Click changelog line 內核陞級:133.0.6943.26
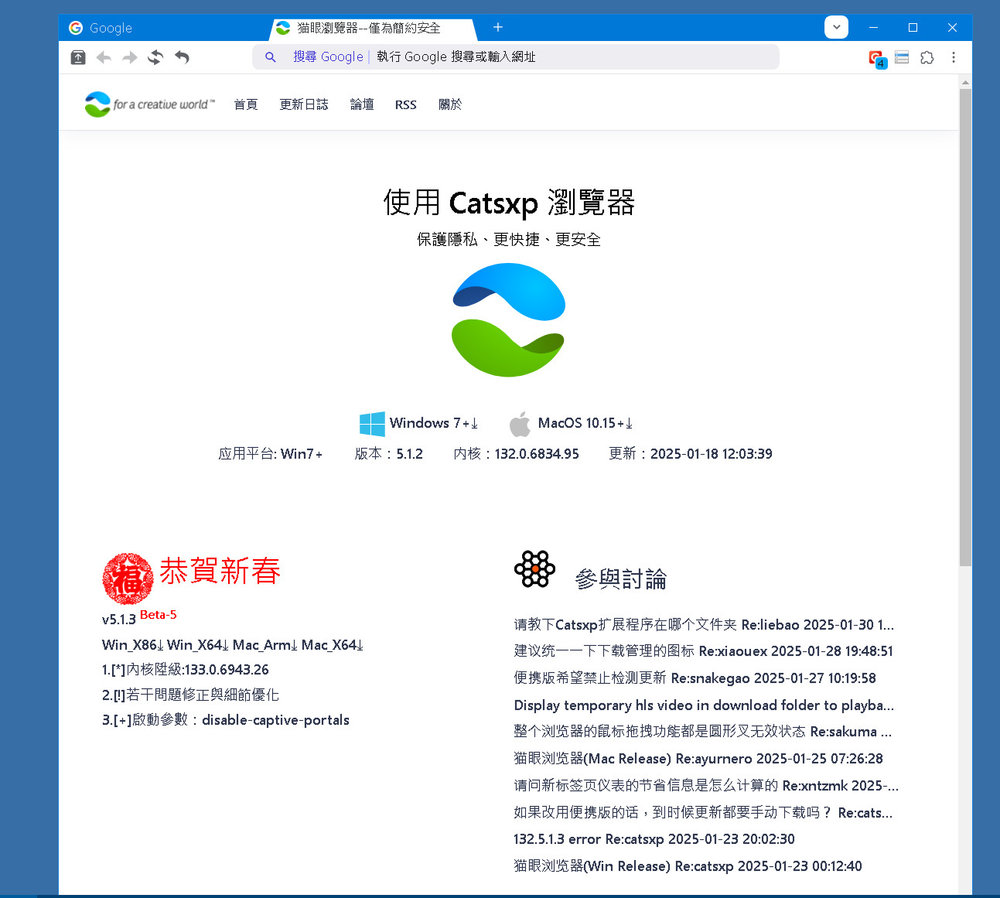The width and height of the screenshot is (1000, 898). 185,670
